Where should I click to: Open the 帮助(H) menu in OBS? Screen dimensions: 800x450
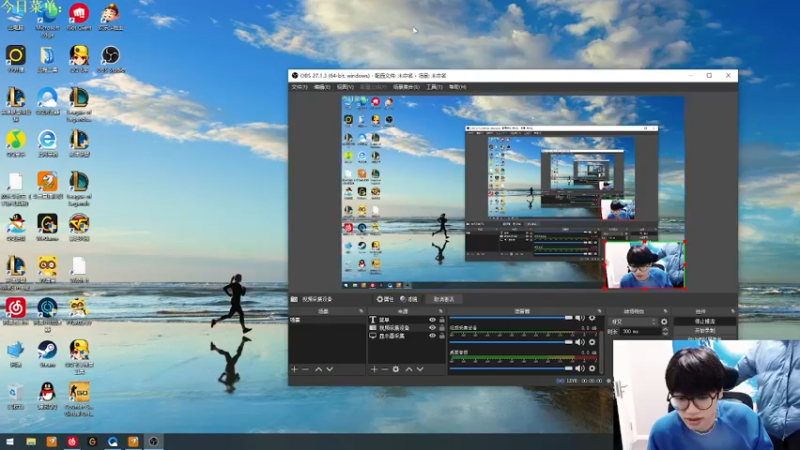(x=458, y=87)
